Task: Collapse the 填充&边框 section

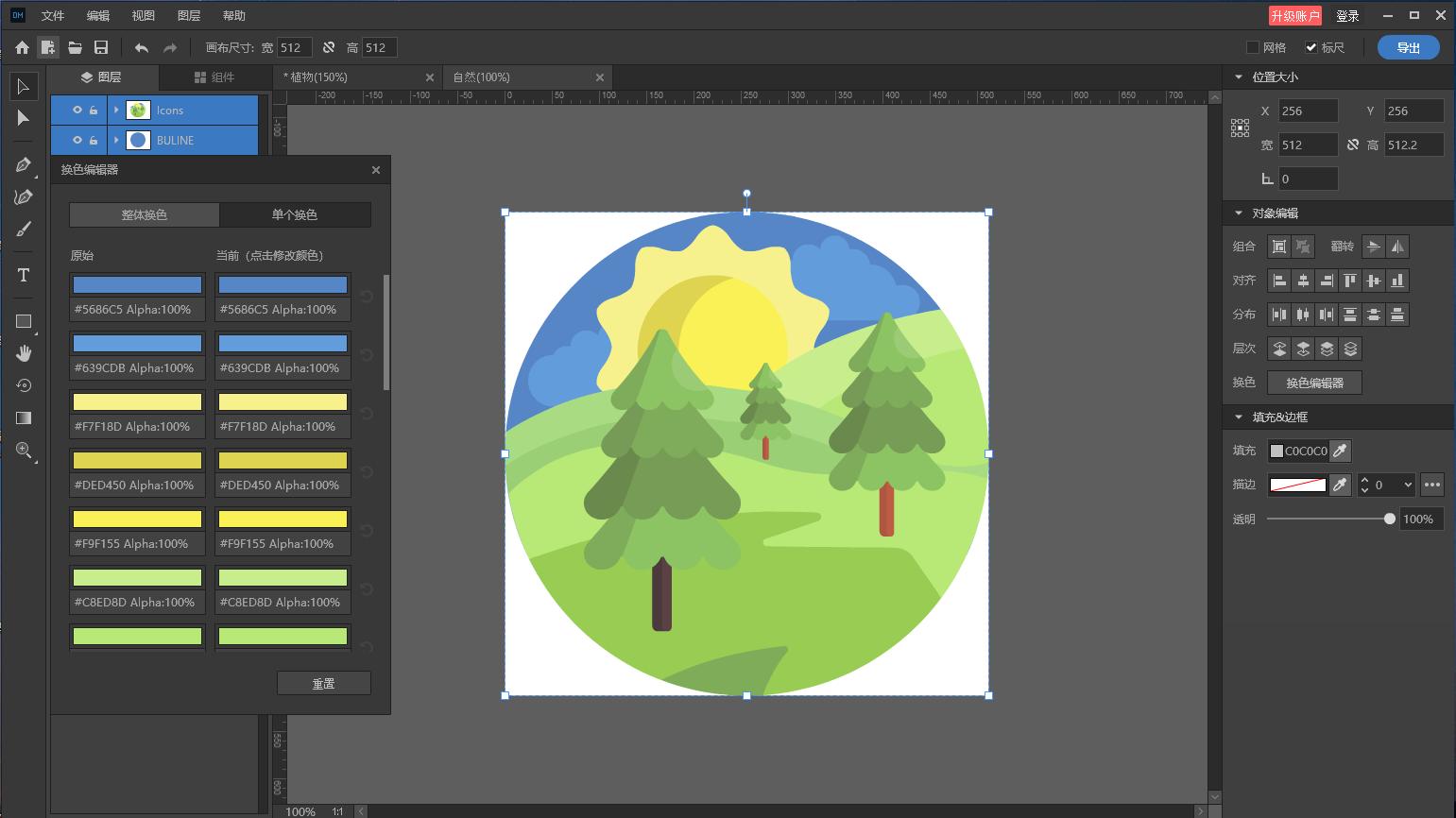Action: click(x=1239, y=417)
